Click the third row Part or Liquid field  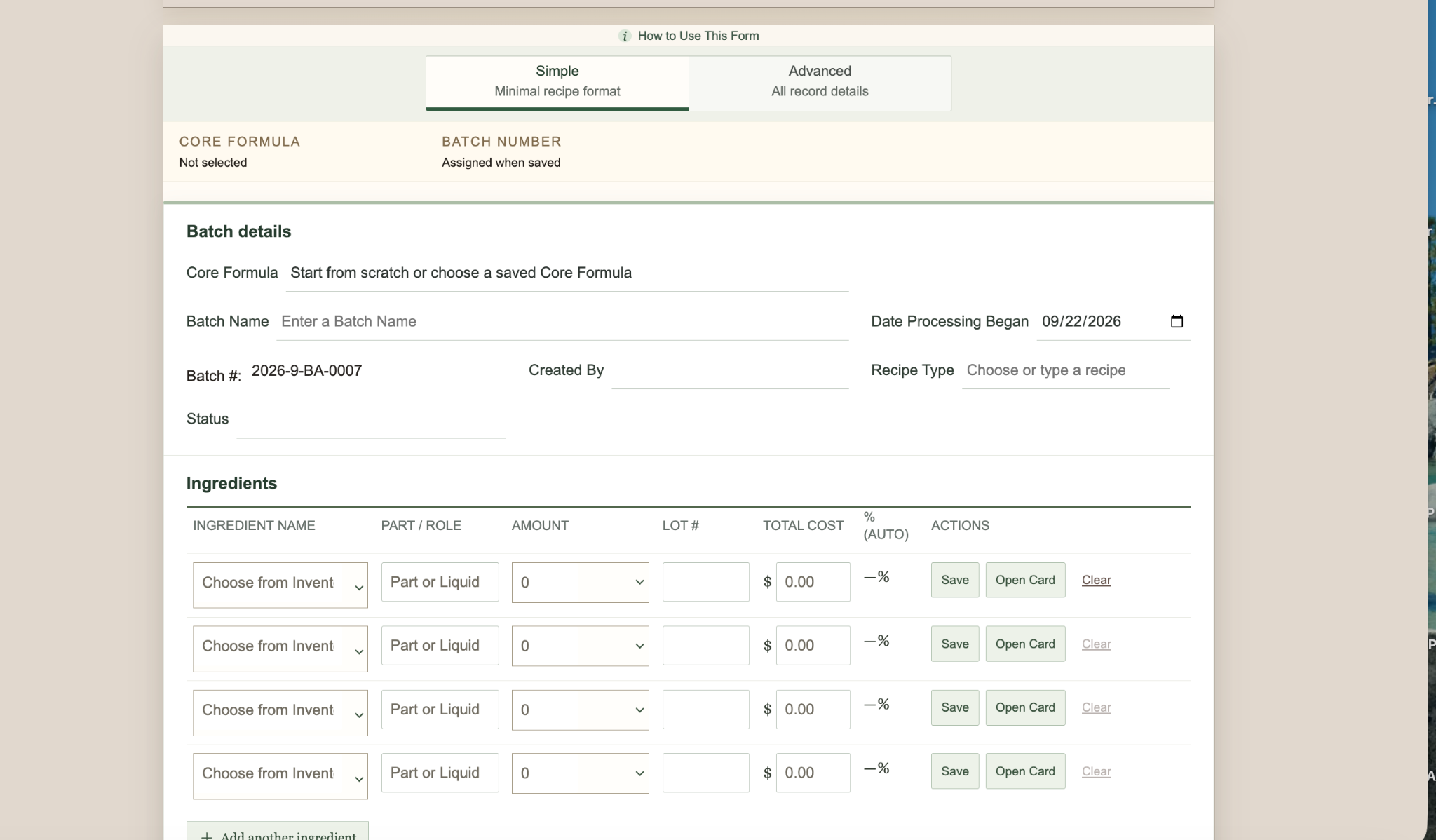point(440,709)
